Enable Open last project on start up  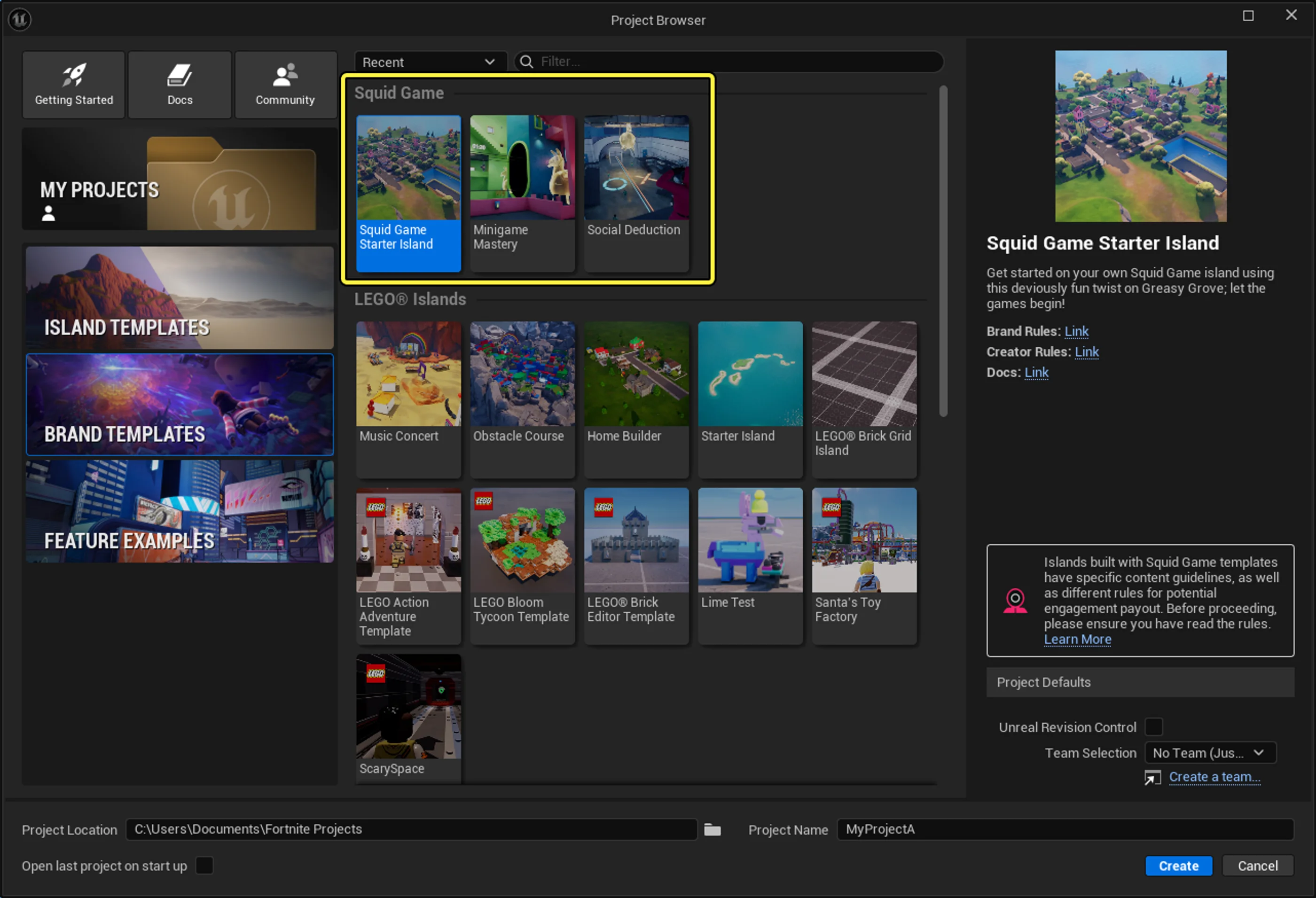204,866
